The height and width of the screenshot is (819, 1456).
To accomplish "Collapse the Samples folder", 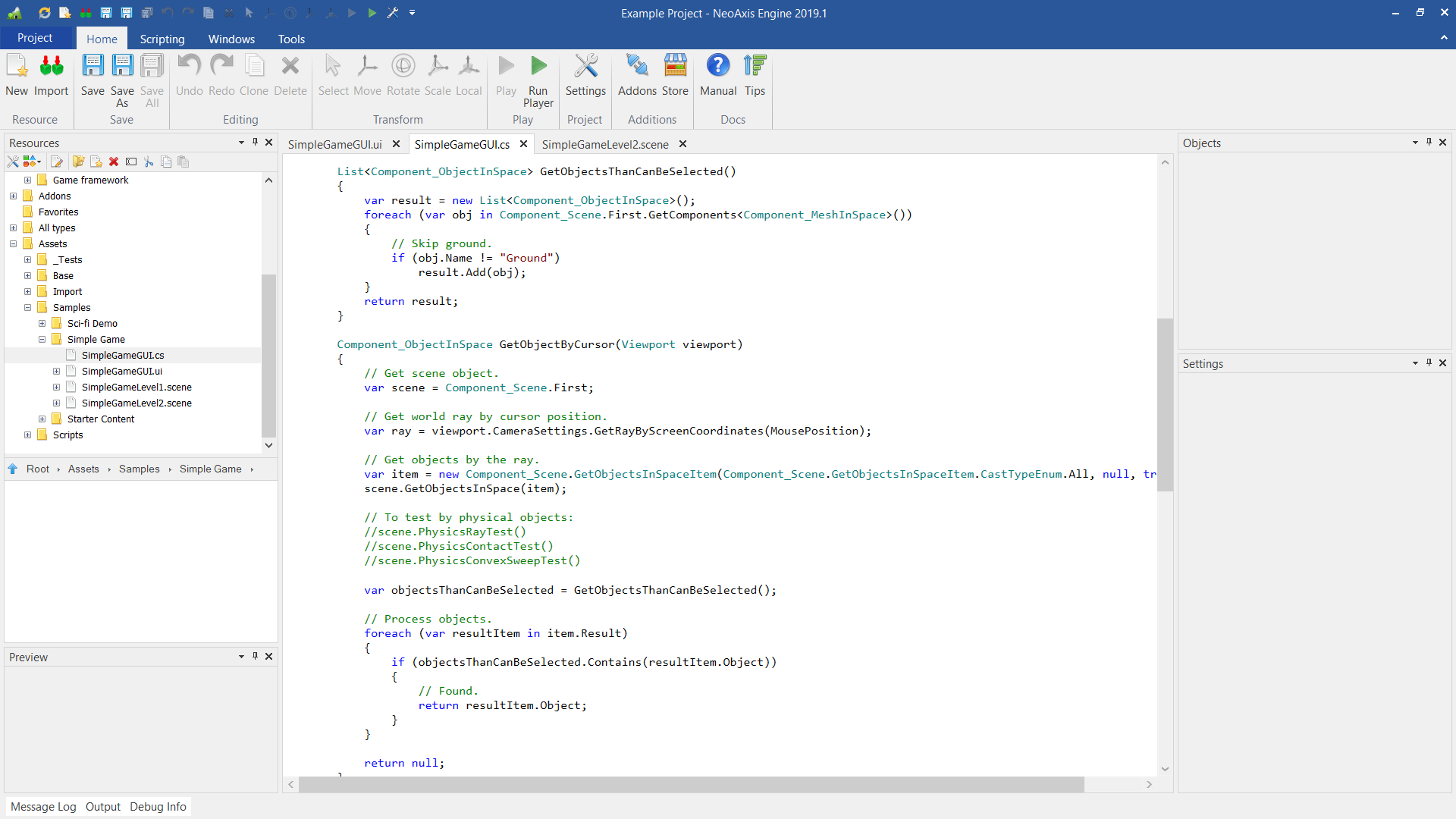I will tap(28, 307).
